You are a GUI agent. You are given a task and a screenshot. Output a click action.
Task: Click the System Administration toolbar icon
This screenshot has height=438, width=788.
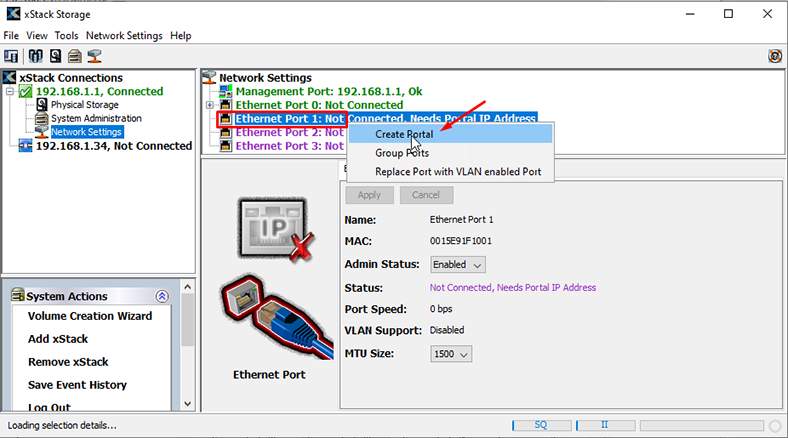coord(75,56)
